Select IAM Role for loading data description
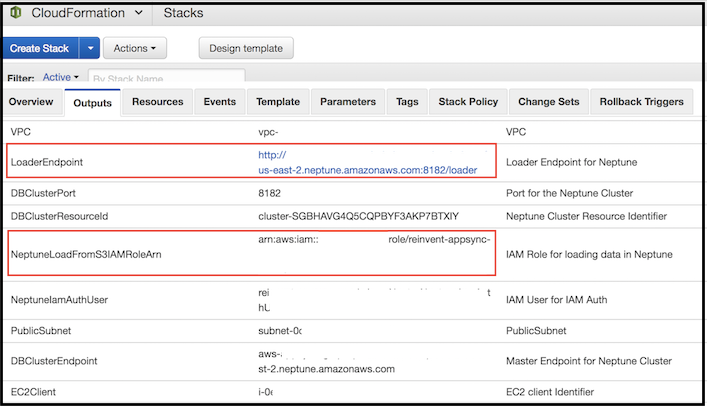 [589, 255]
